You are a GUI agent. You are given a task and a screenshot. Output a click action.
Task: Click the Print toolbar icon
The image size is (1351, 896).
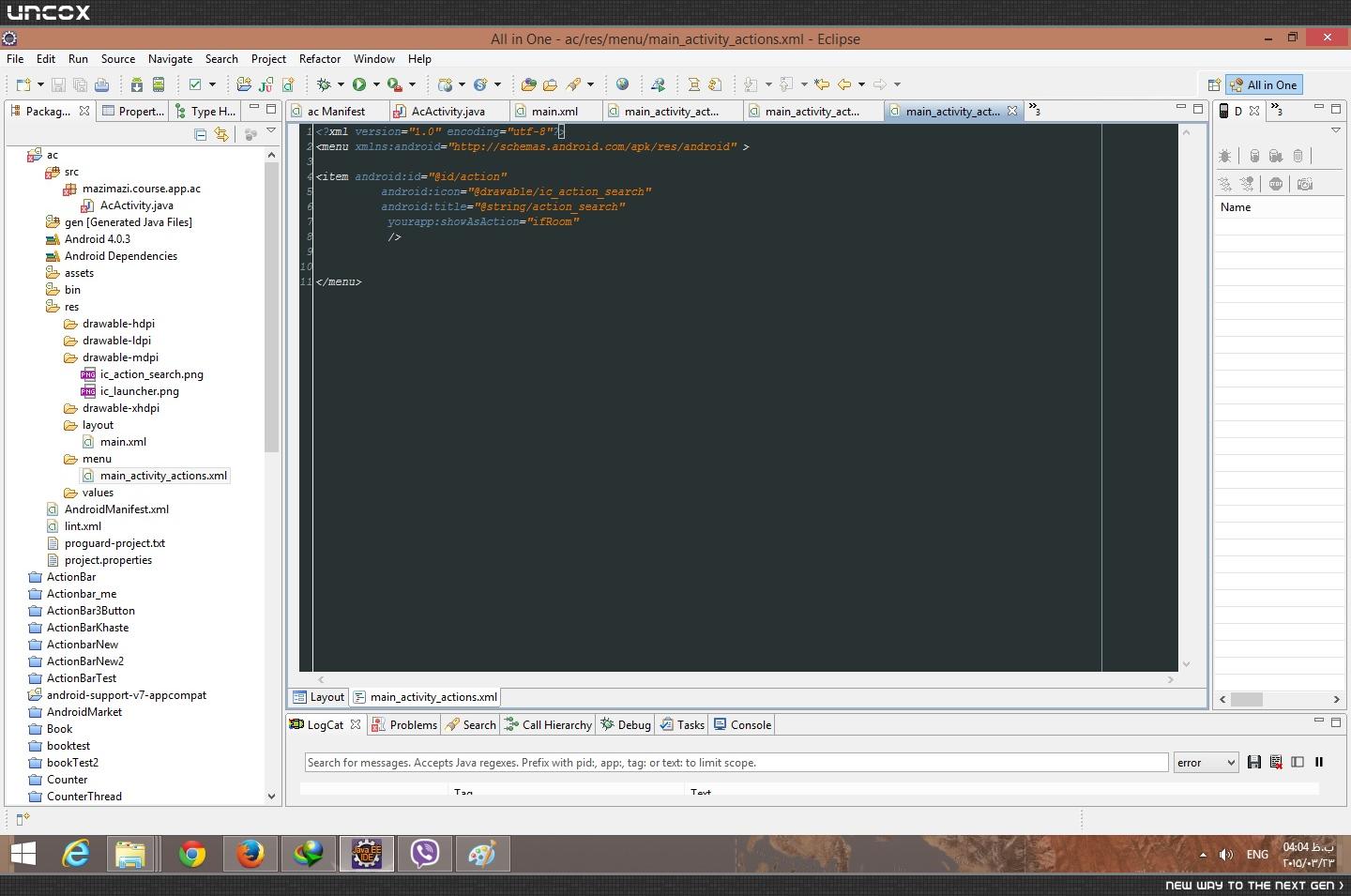101,84
